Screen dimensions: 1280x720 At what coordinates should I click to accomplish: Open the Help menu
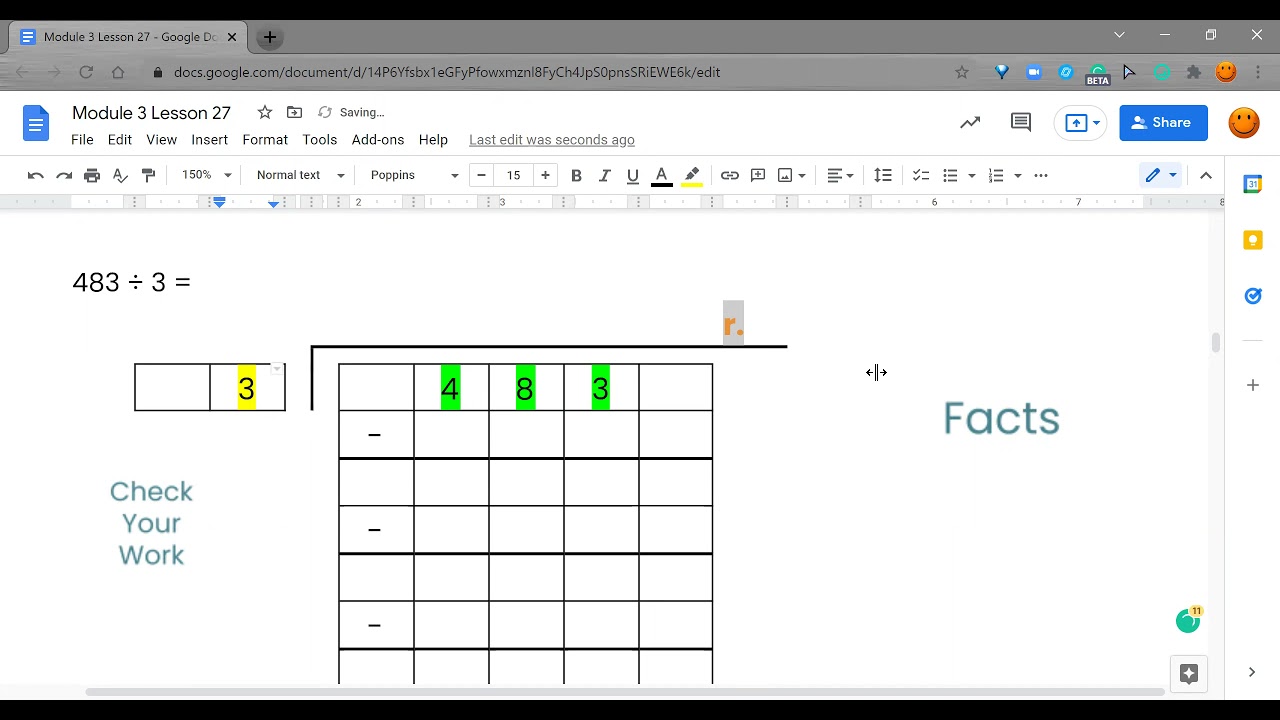point(433,140)
